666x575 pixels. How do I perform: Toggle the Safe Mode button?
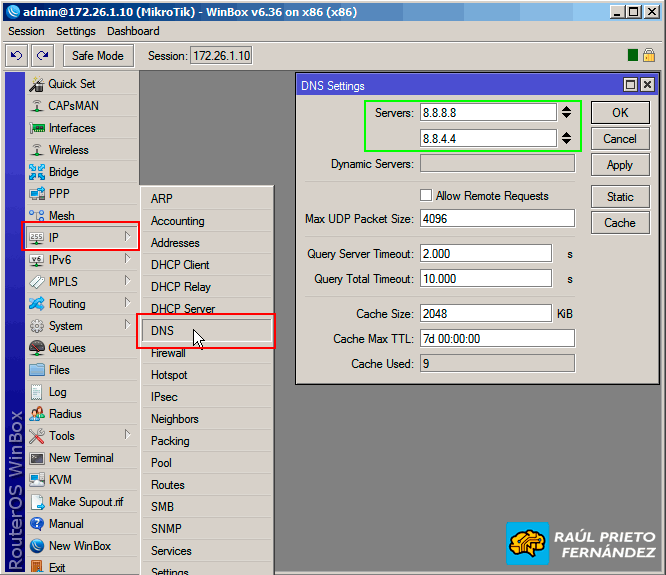pos(97,55)
